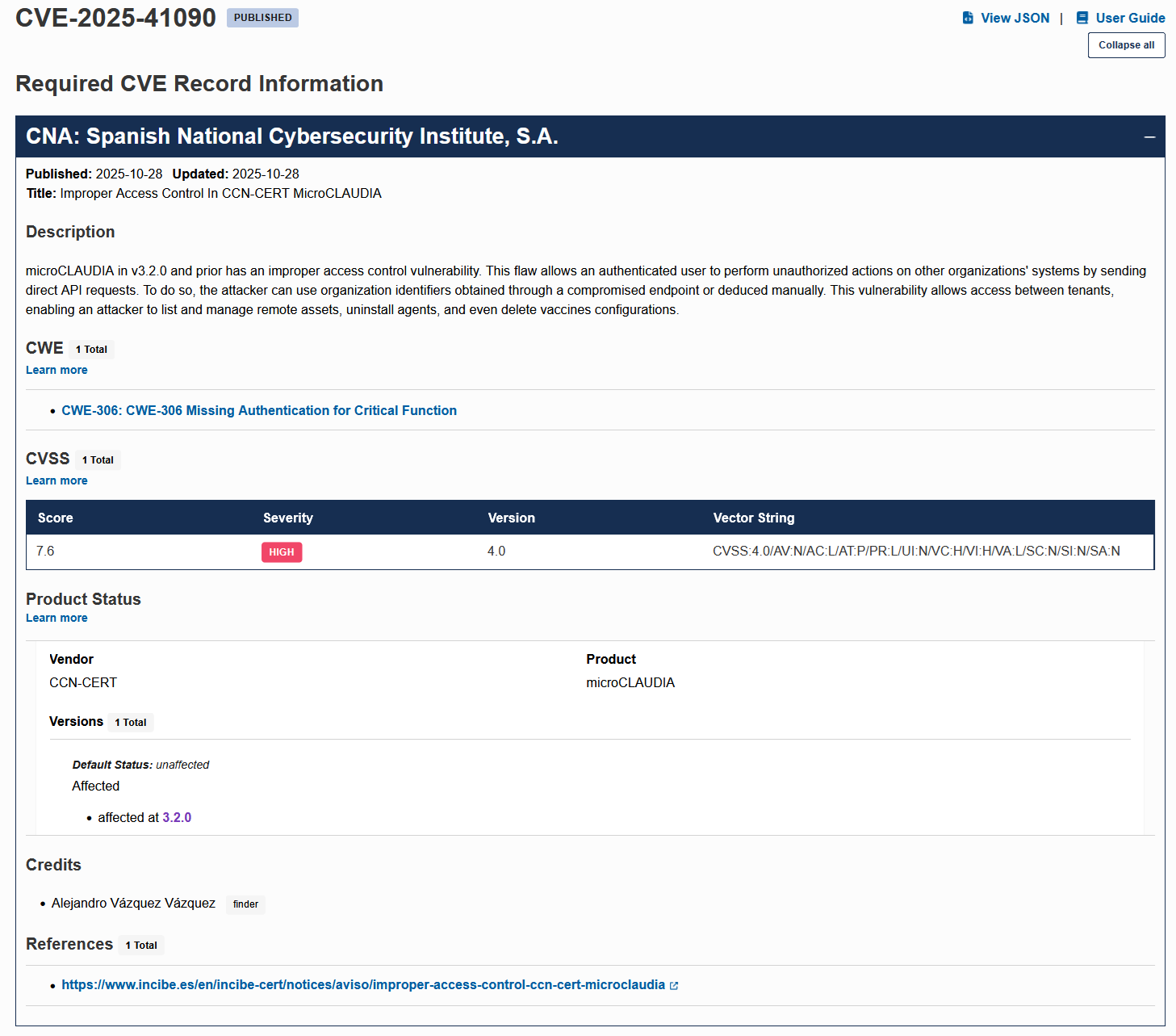This screenshot has height=1036, width=1176.
Task: Click the 1 Total badge beside CWE
Action: [91, 350]
